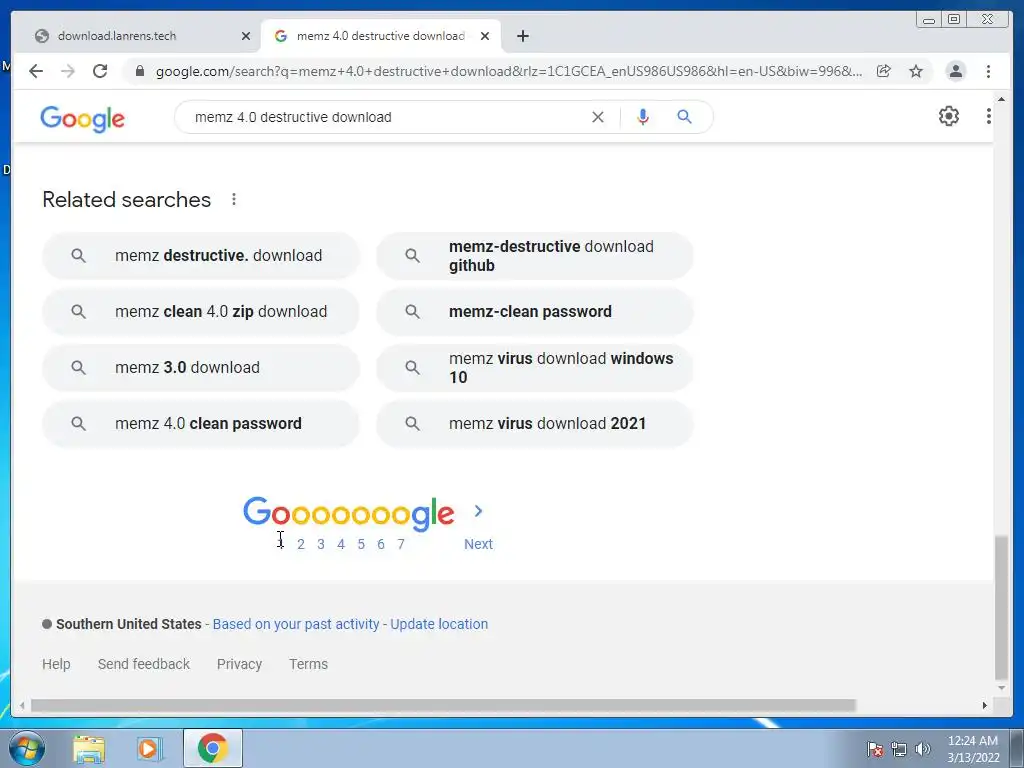Search memz-destructive download github suggestion
This screenshot has width=1024, height=768.
click(x=534, y=255)
